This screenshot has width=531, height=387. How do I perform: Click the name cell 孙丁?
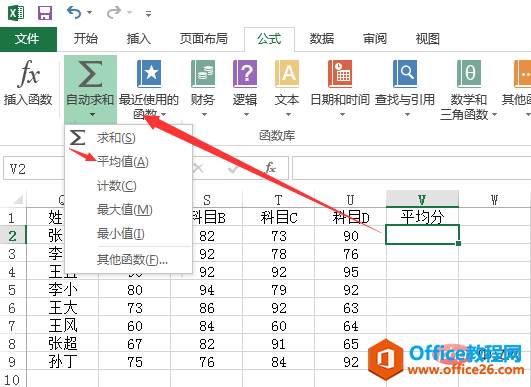[x=63, y=362]
